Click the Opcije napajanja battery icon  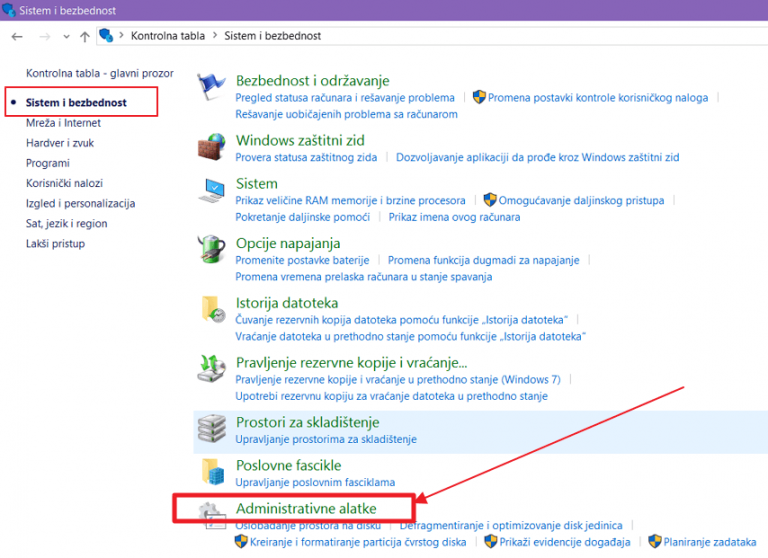pyautogui.click(x=212, y=249)
